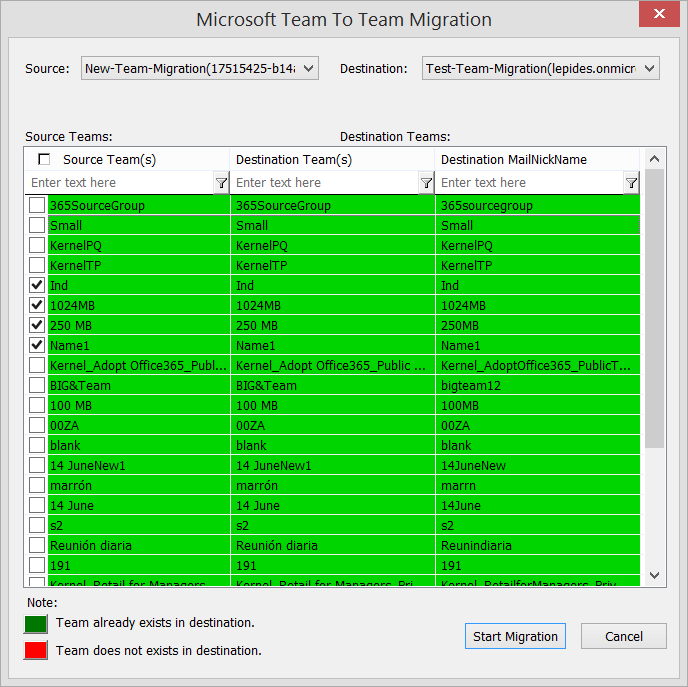Image resolution: width=688 pixels, height=687 pixels.
Task: Select destination team cell '14 June'
Action: click(x=333, y=505)
